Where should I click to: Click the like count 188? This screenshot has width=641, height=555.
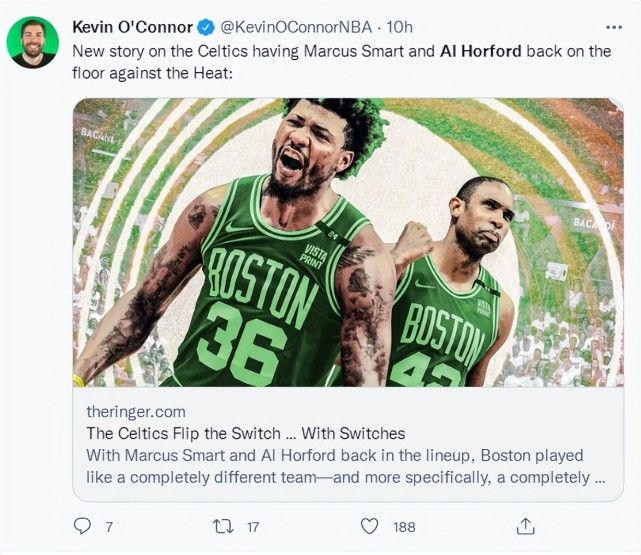(403, 526)
